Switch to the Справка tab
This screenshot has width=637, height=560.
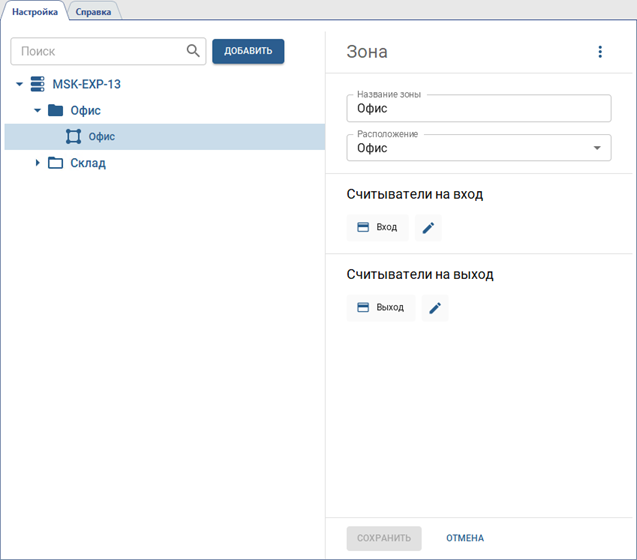(93, 12)
